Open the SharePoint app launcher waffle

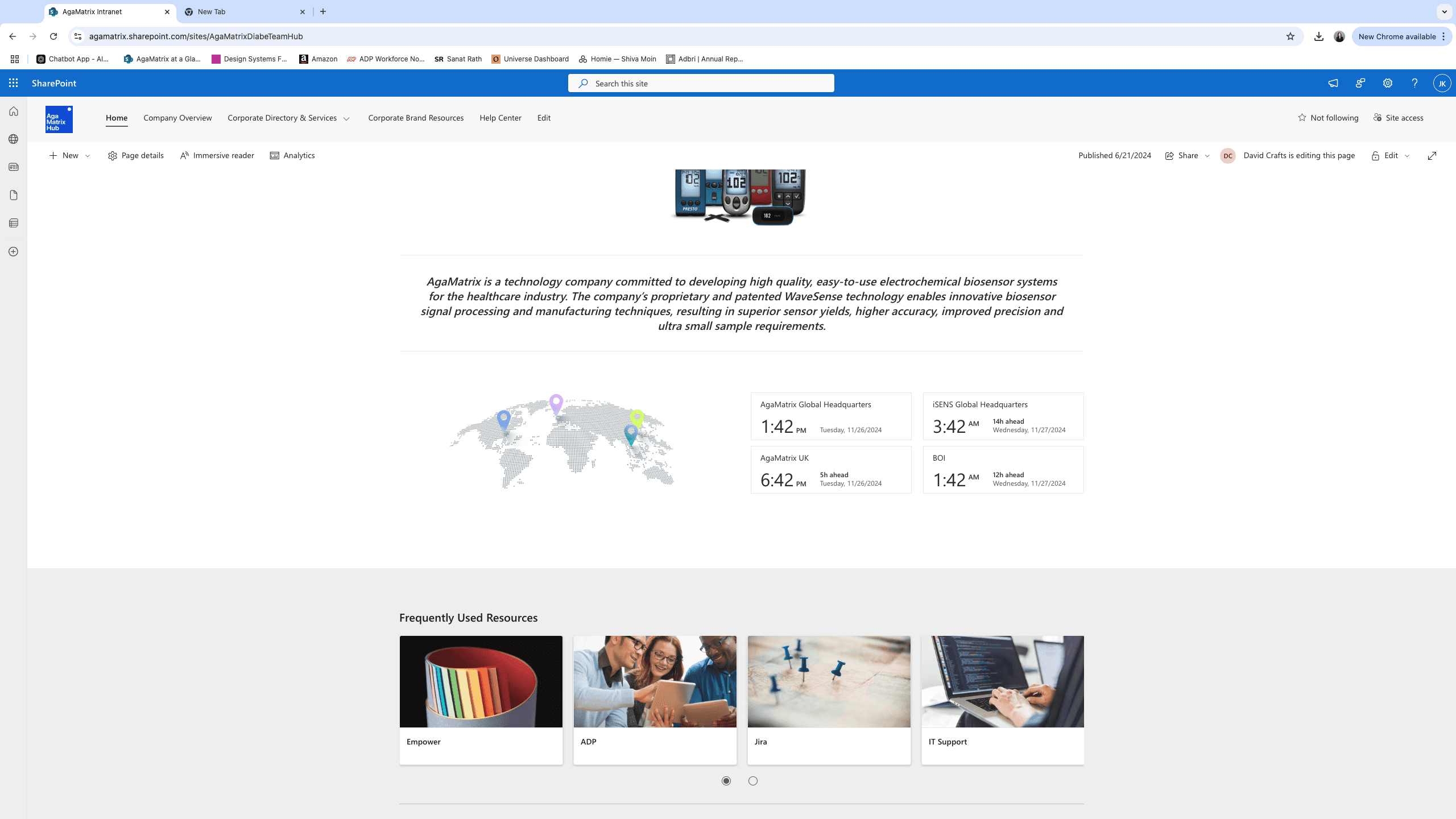click(14, 83)
